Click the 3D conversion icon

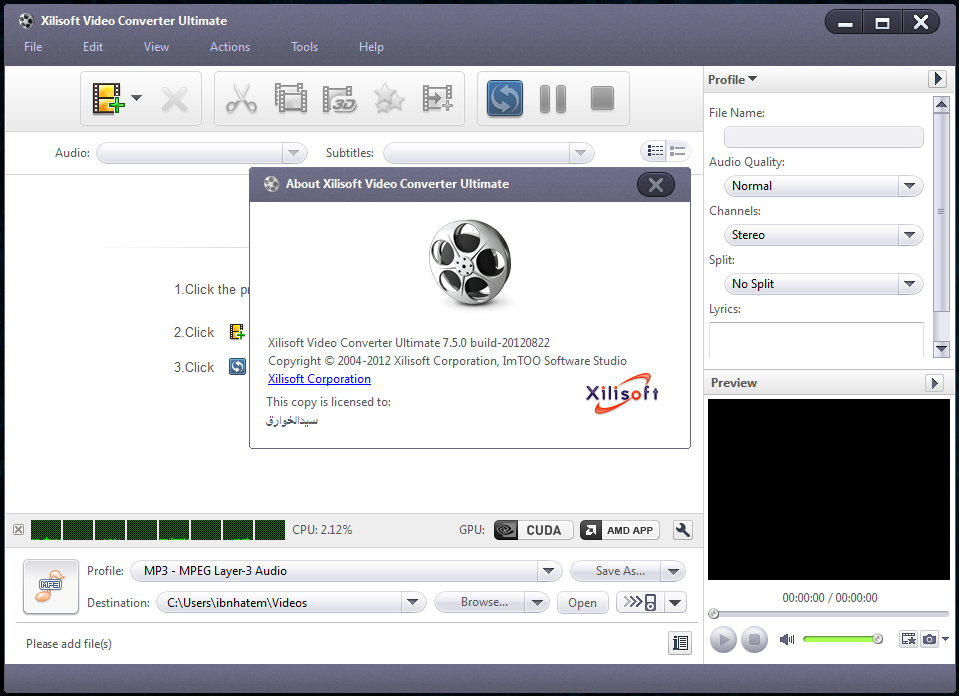pos(340,98)
